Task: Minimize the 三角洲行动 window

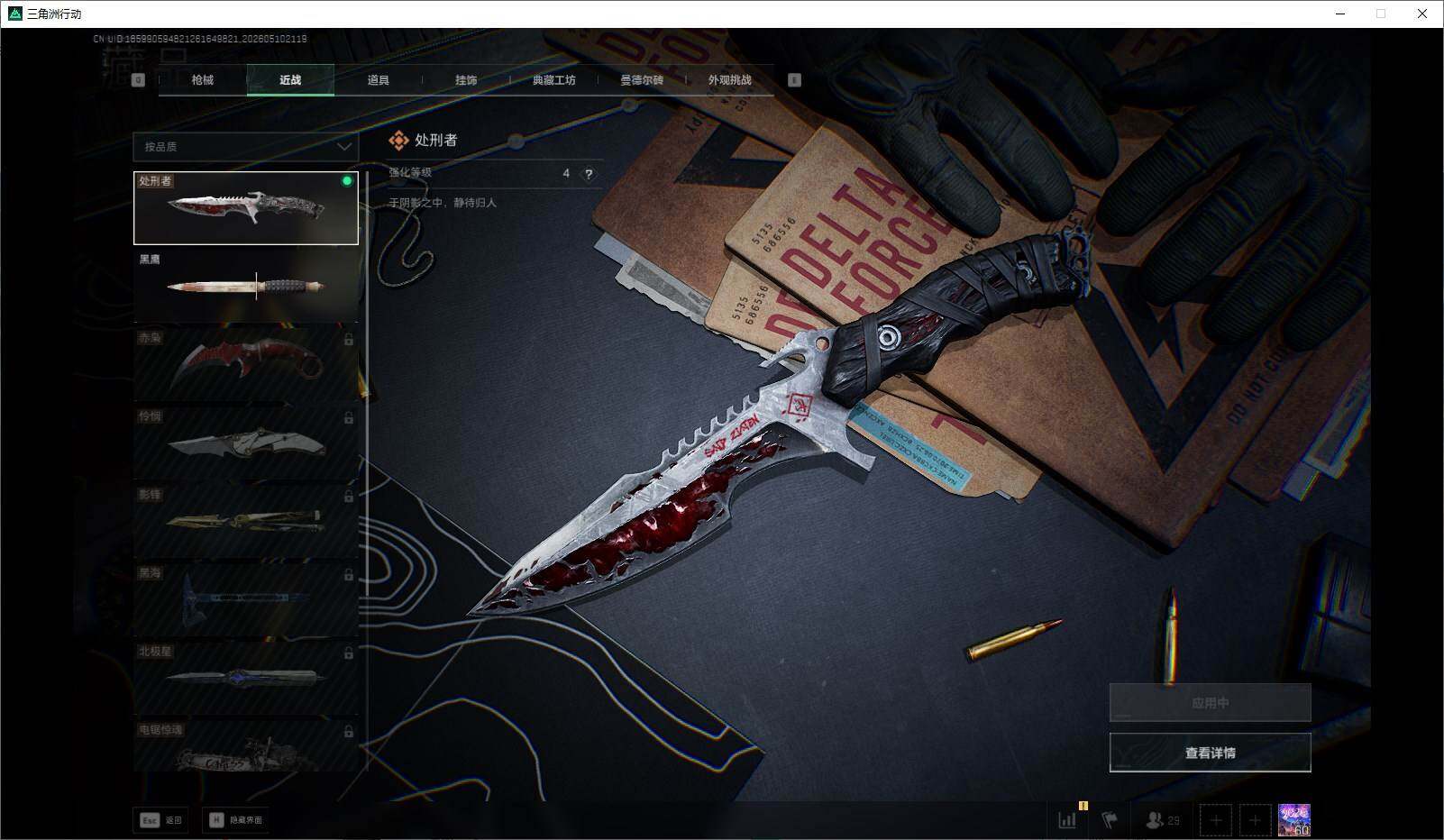Action: tap(1340, 14)
